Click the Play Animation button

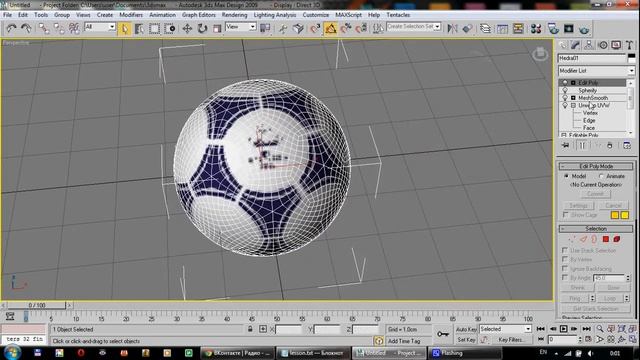pos(563,329)
